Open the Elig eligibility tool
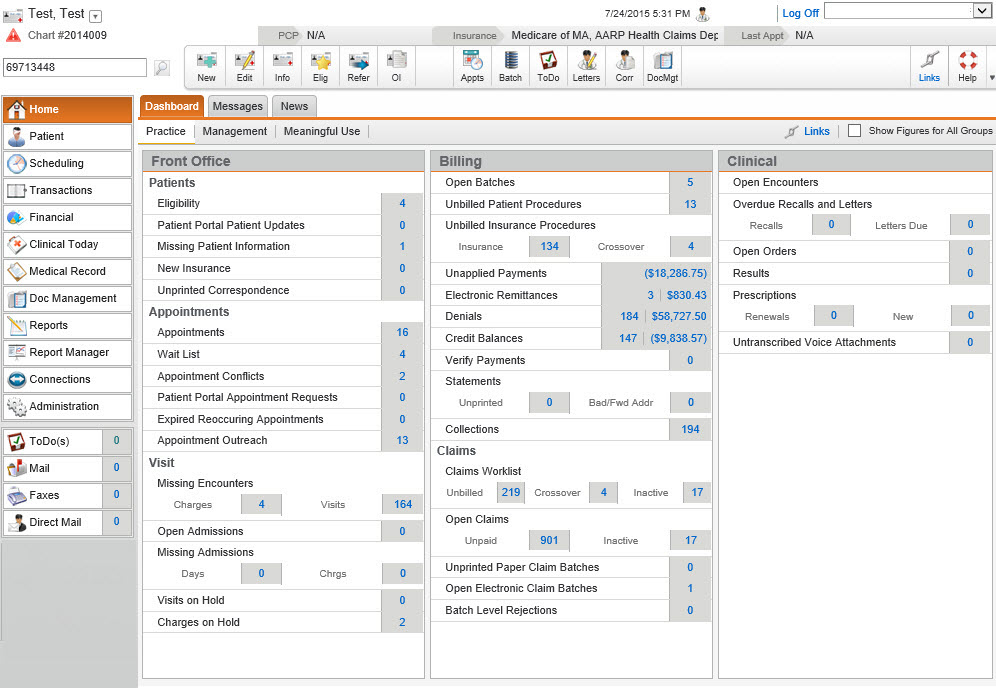996x688 pixels. [x=320, y=66]
